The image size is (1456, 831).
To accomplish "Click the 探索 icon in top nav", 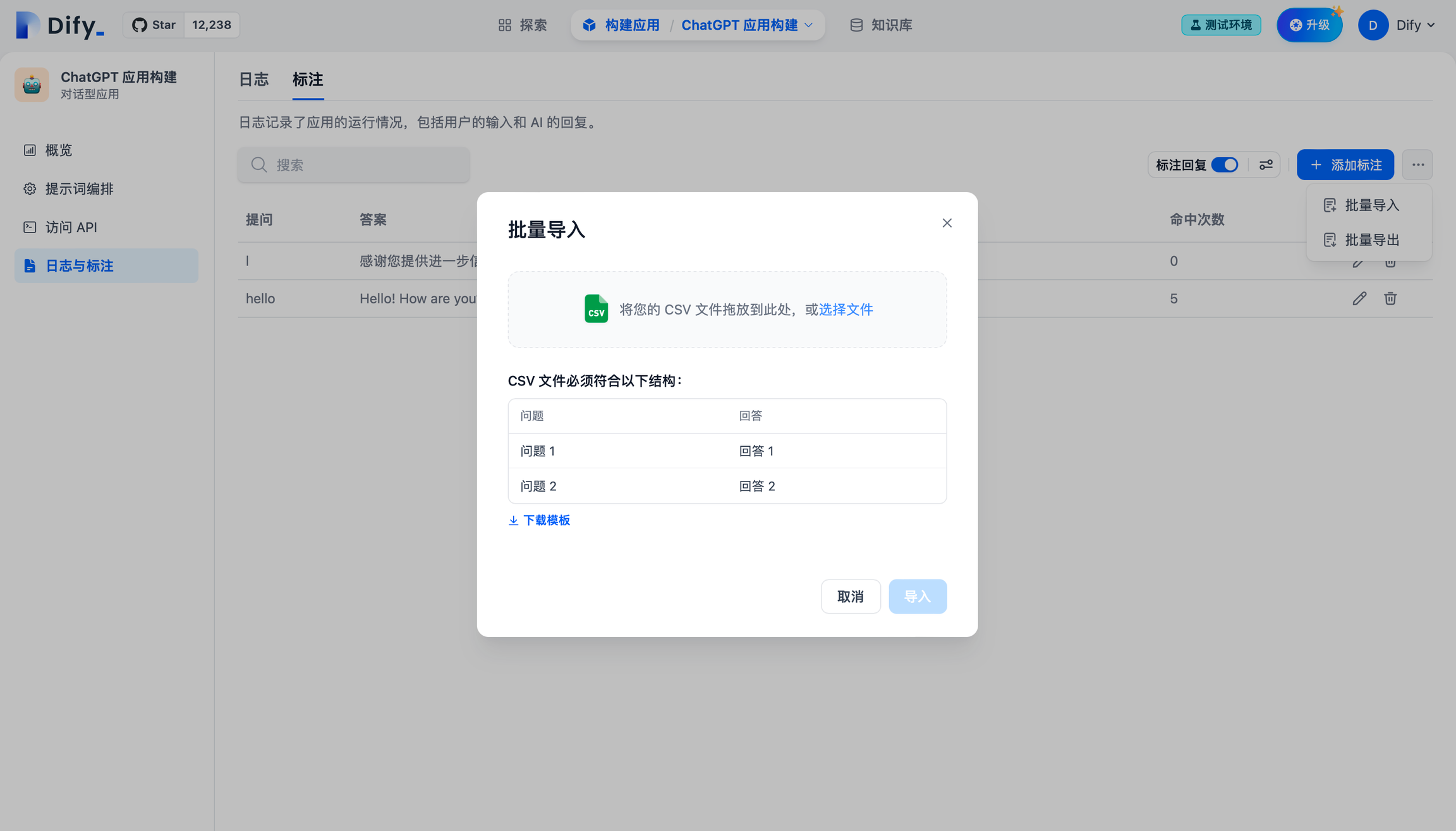I will 504,24.
